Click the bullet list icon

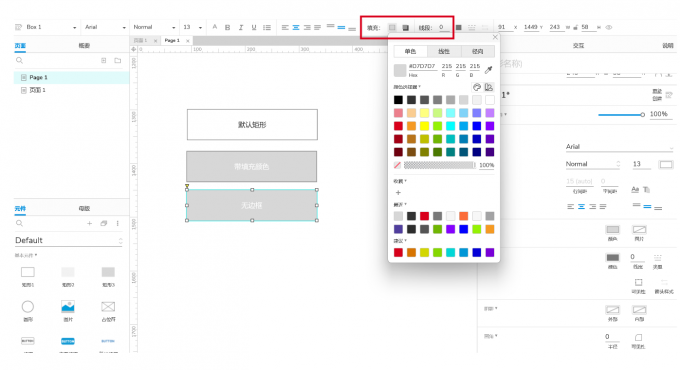point(267,27)
